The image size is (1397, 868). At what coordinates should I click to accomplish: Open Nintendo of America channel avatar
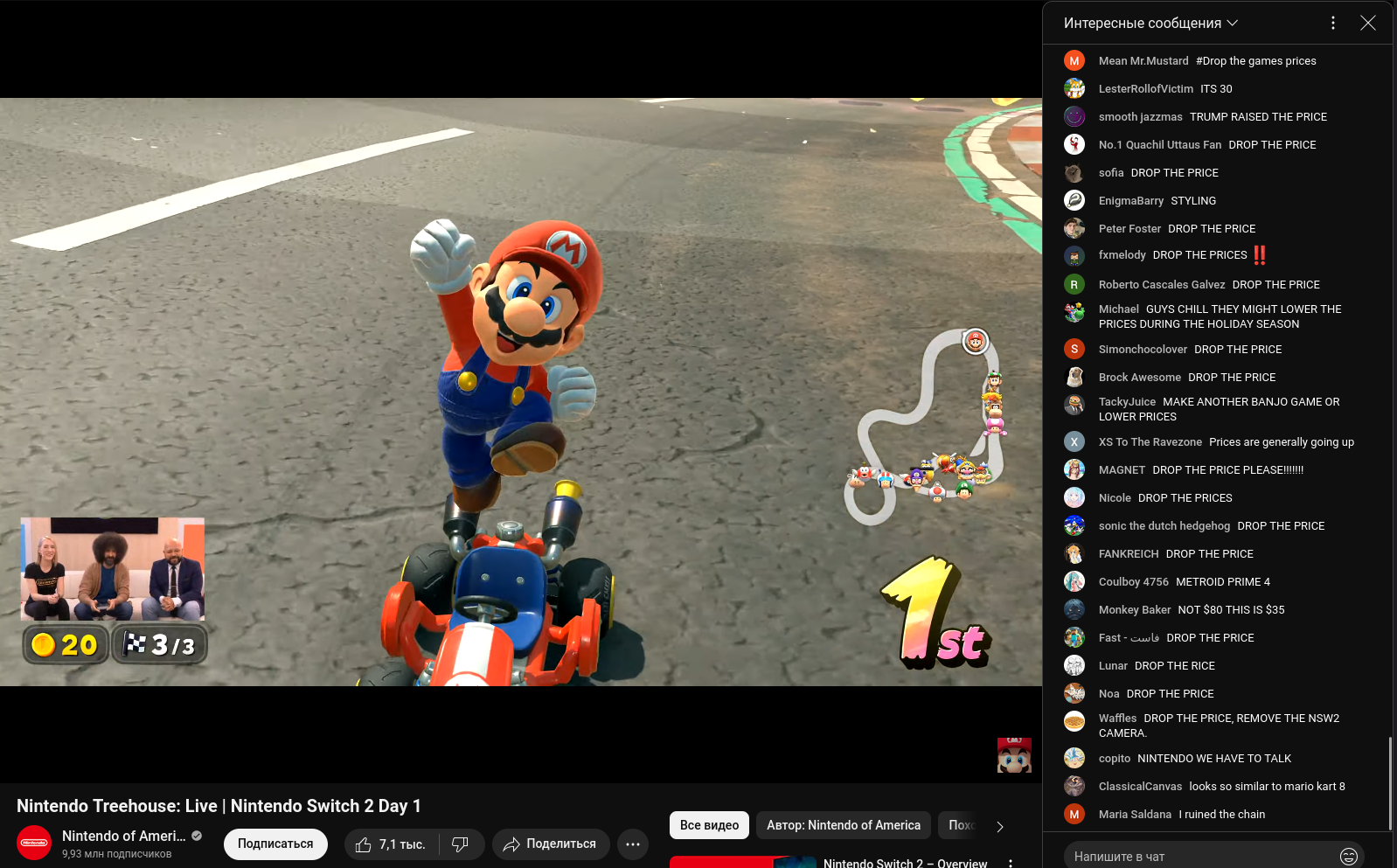(34, 843)
